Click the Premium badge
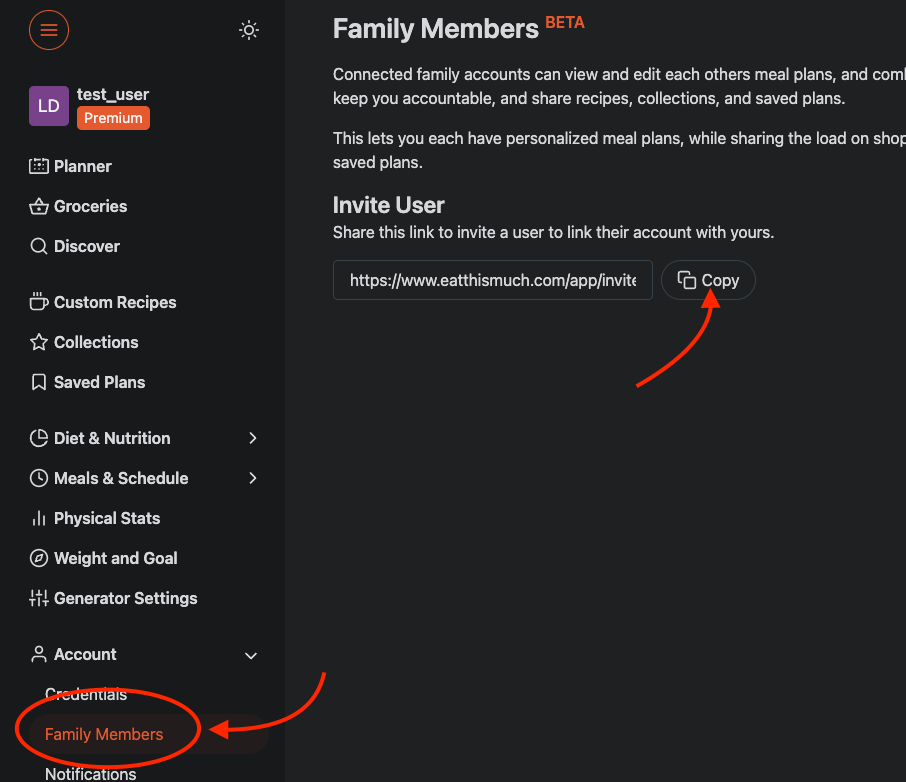Viewport: 906px width, 782px height. [x=113, y=118]
